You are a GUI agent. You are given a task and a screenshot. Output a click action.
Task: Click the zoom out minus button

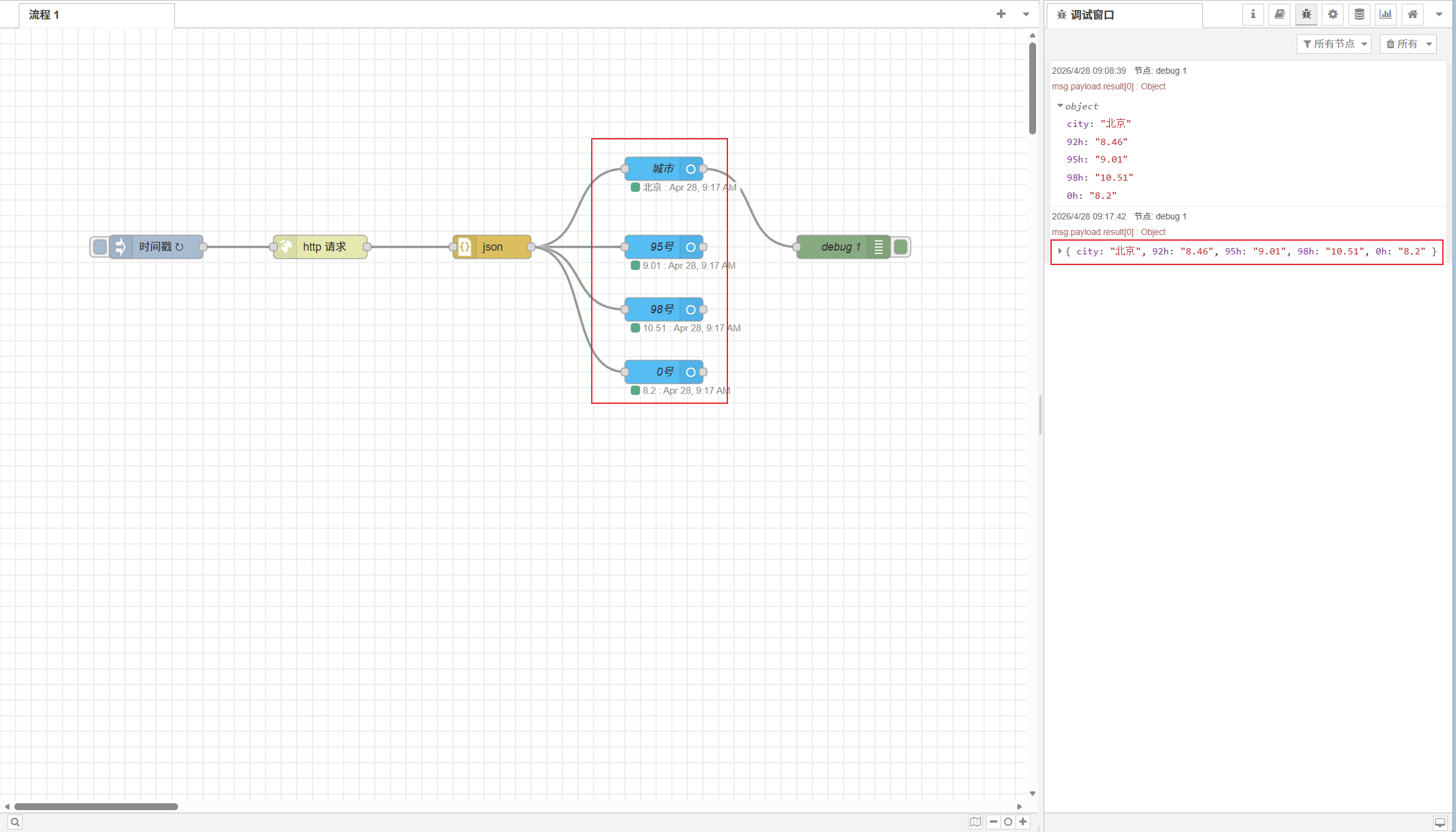[x=994, y=822]
